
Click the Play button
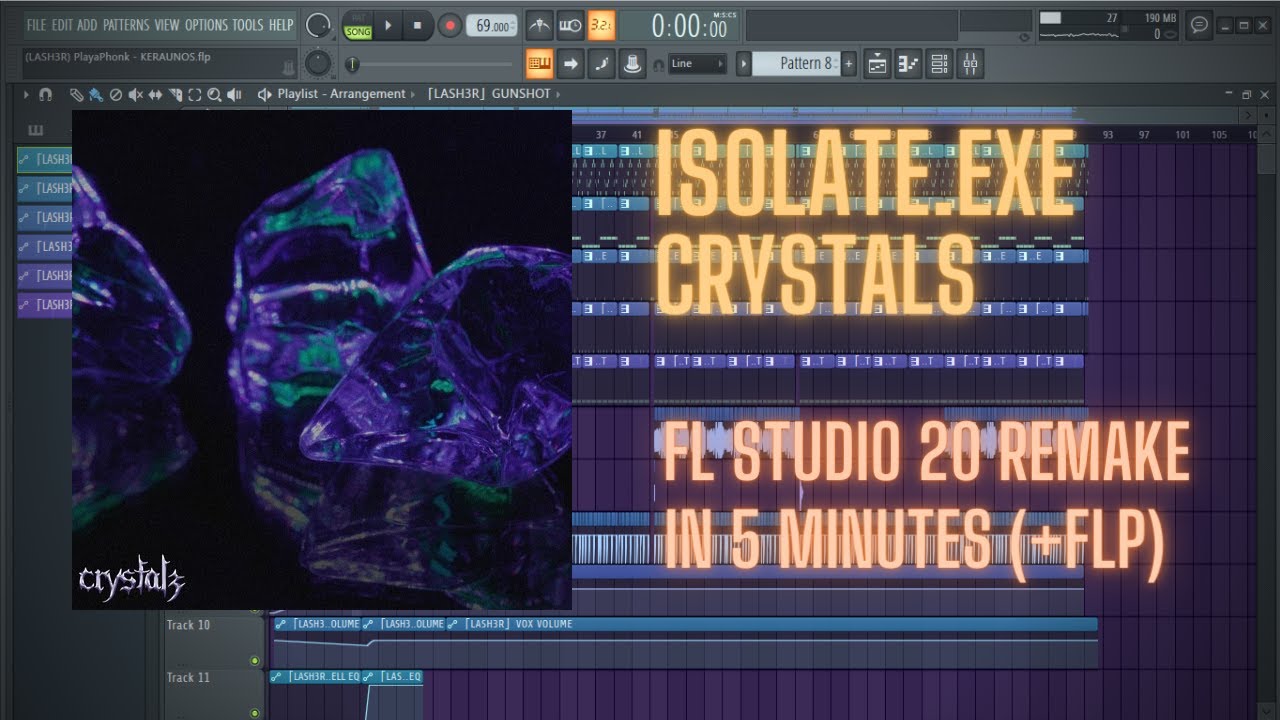(x=388, y=25)
